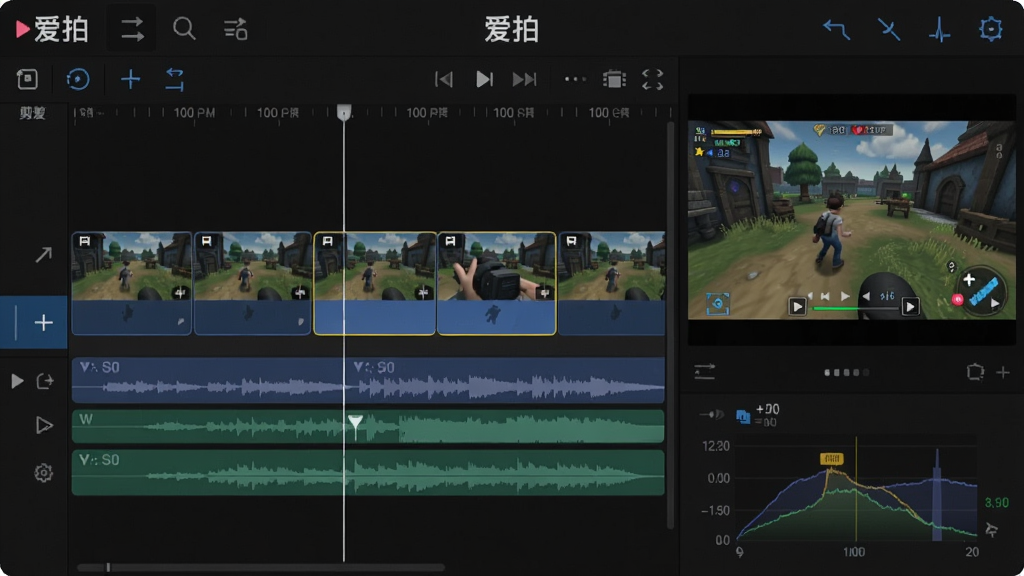1024x576 pixels.
Task: Click the page indicator dots below preview
Action: pos(847,372)
